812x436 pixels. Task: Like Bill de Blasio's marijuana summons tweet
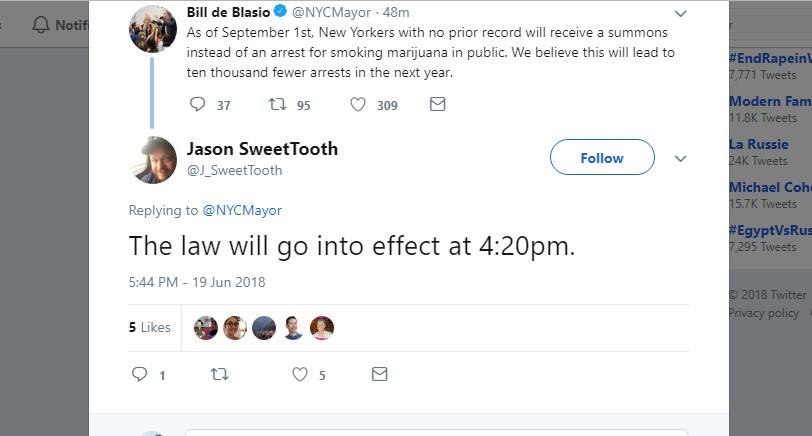click(358, 104)
